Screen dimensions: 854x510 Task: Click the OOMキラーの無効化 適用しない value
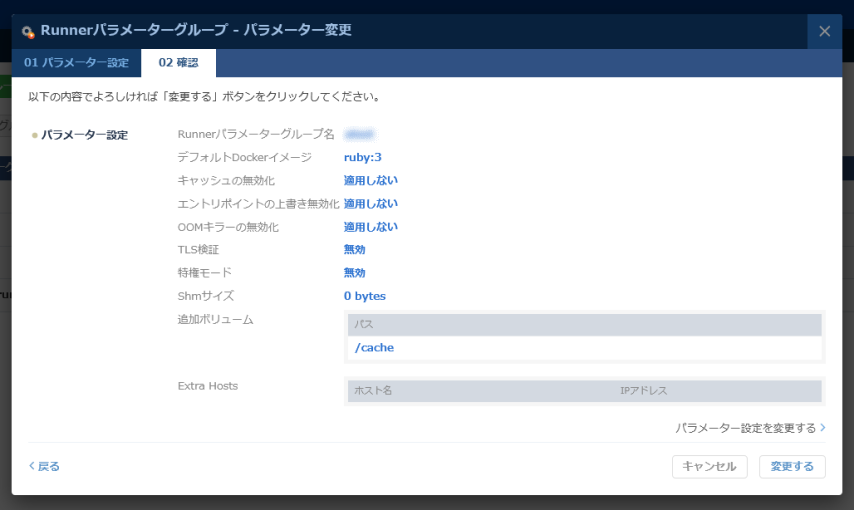371,227
